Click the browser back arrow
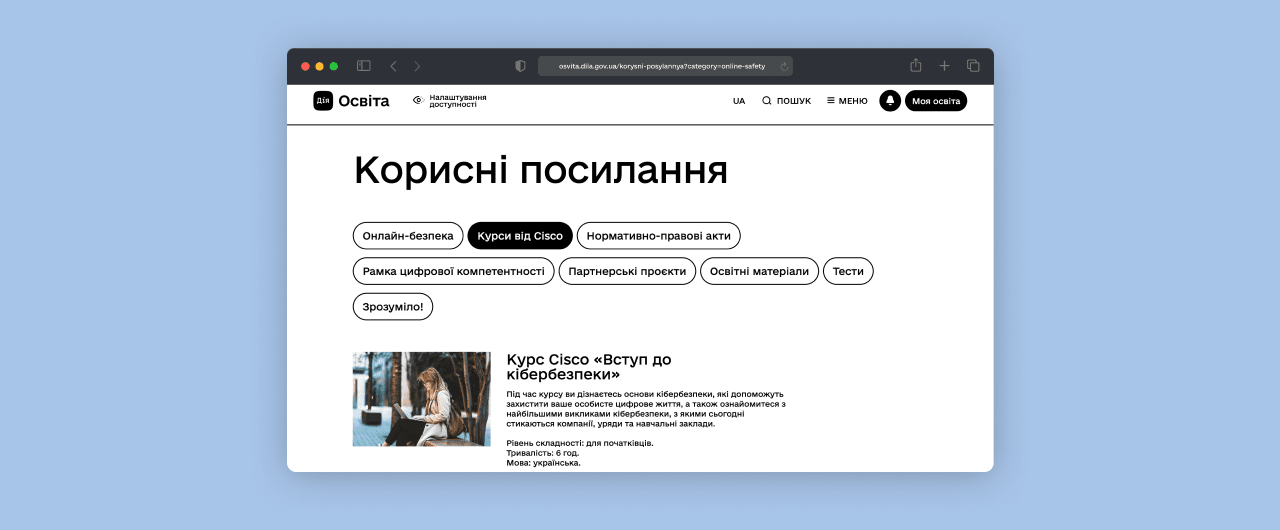The image size is (1280, 530). (x=394, y=66)
